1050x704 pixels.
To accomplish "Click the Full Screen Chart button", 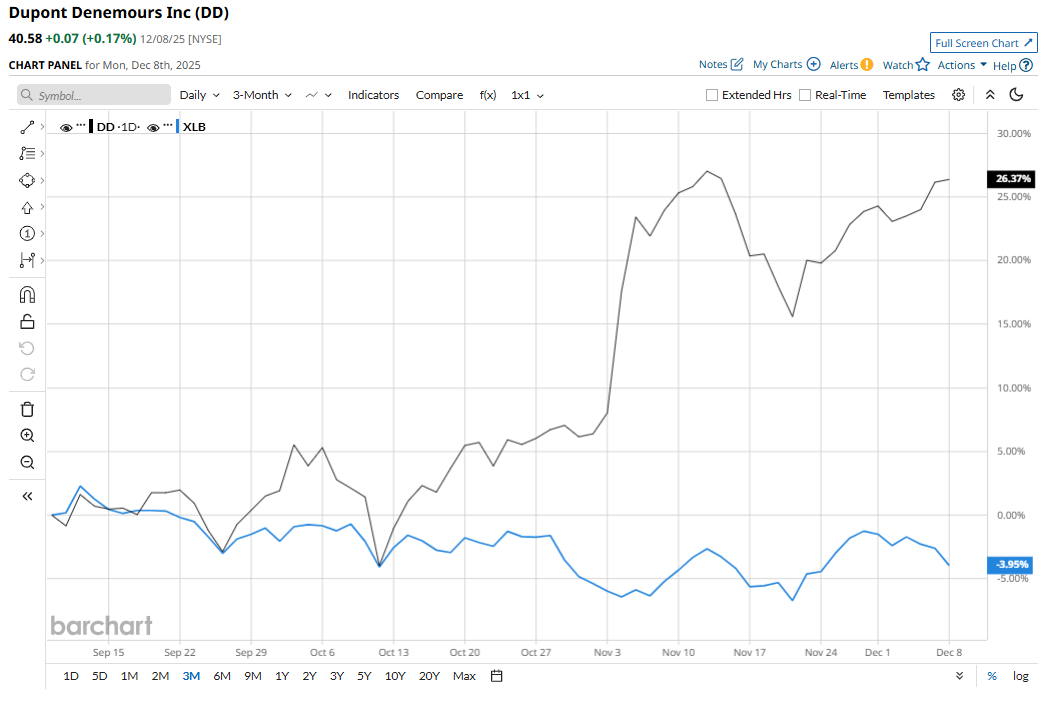I will [984, 43].
